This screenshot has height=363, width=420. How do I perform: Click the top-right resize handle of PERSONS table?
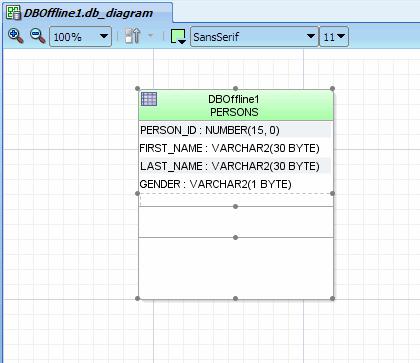(x=332, y=88)
